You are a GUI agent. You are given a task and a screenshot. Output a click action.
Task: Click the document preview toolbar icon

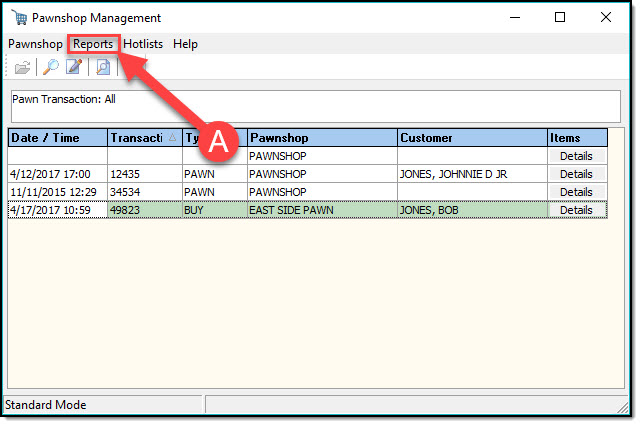(x=103, y=67)
